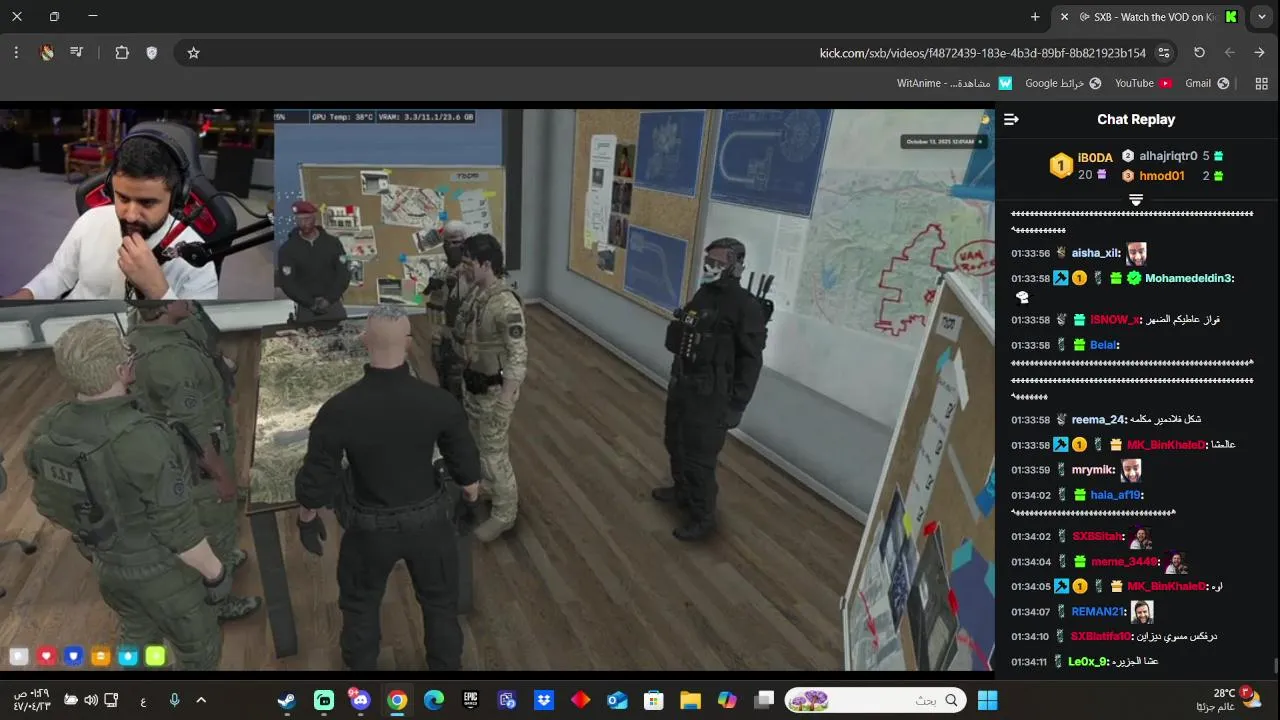Image resolution: width=1280 pixels, height=720 pixels.
Task: Click the shield extension icon
Action: tap(152, 53)
